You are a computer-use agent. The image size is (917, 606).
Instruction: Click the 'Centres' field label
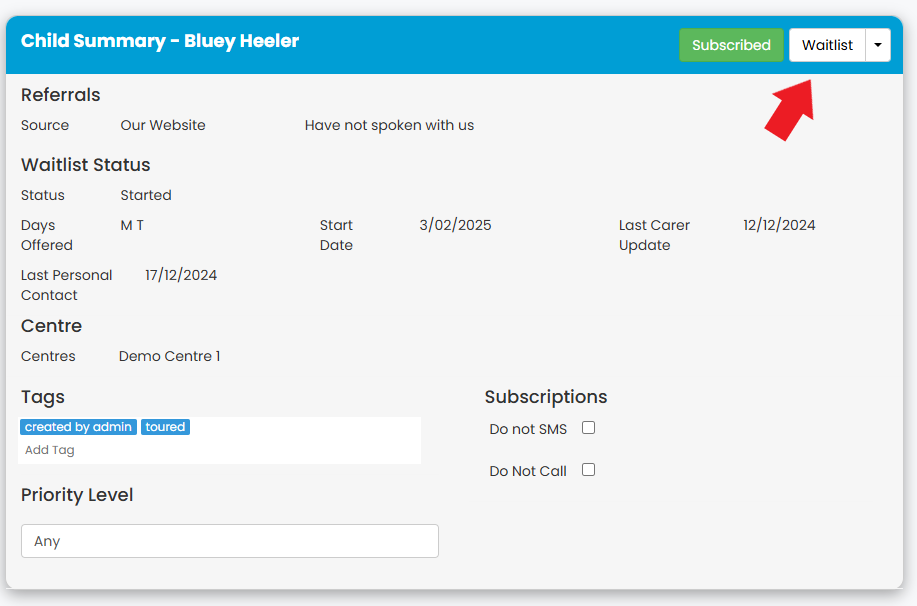click(48, 356)
